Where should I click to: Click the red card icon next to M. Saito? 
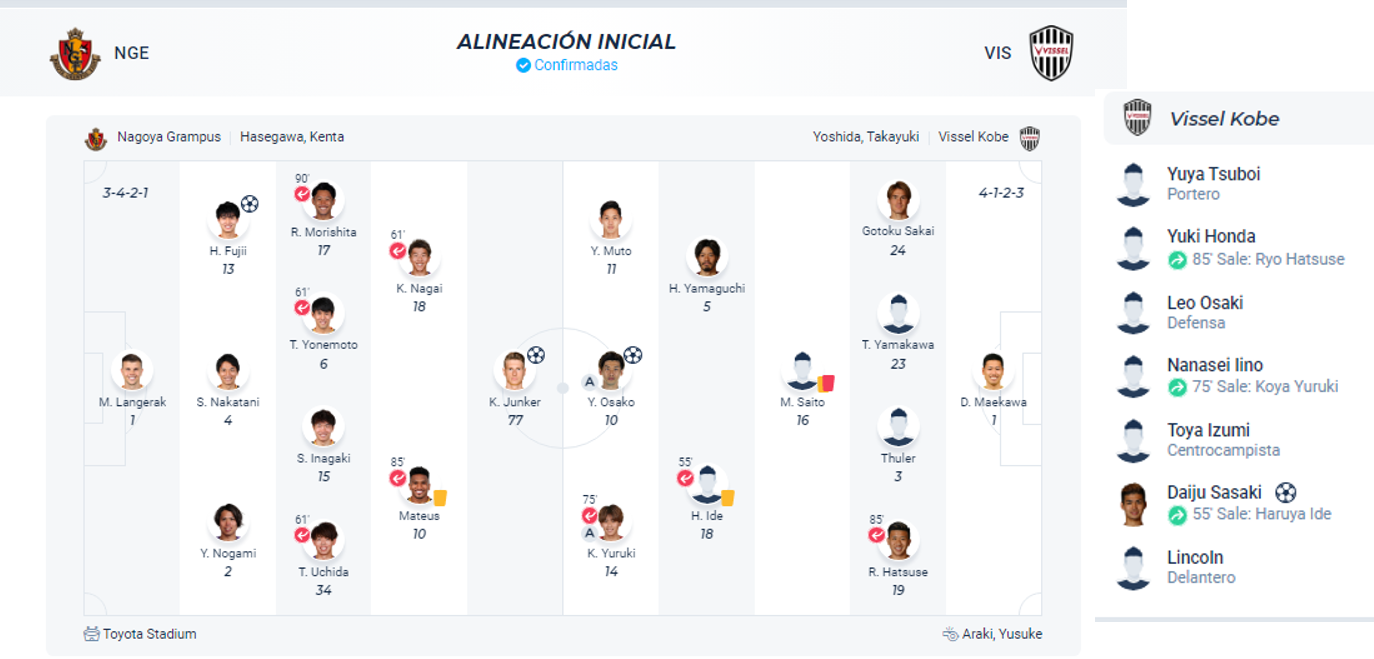(826, 382)
